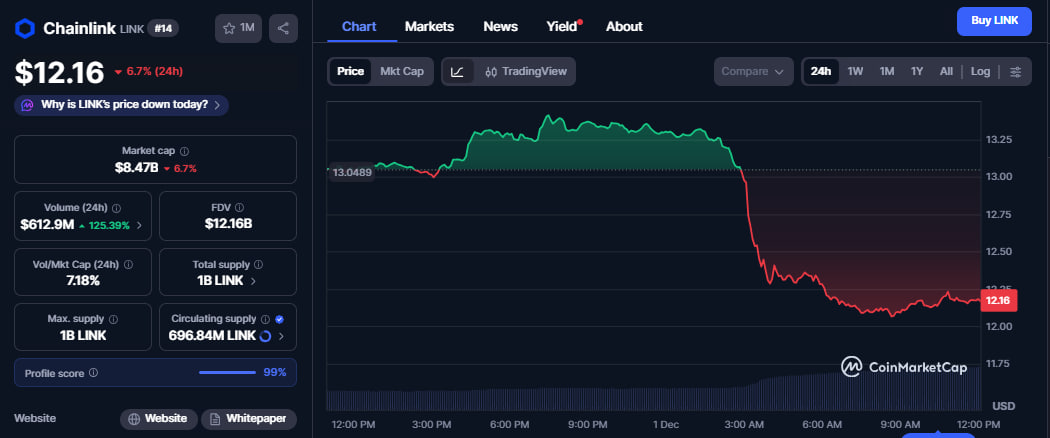1050x438 pixels.
Task: Click the $612.9M volume value
Action: tap(47, 225)
